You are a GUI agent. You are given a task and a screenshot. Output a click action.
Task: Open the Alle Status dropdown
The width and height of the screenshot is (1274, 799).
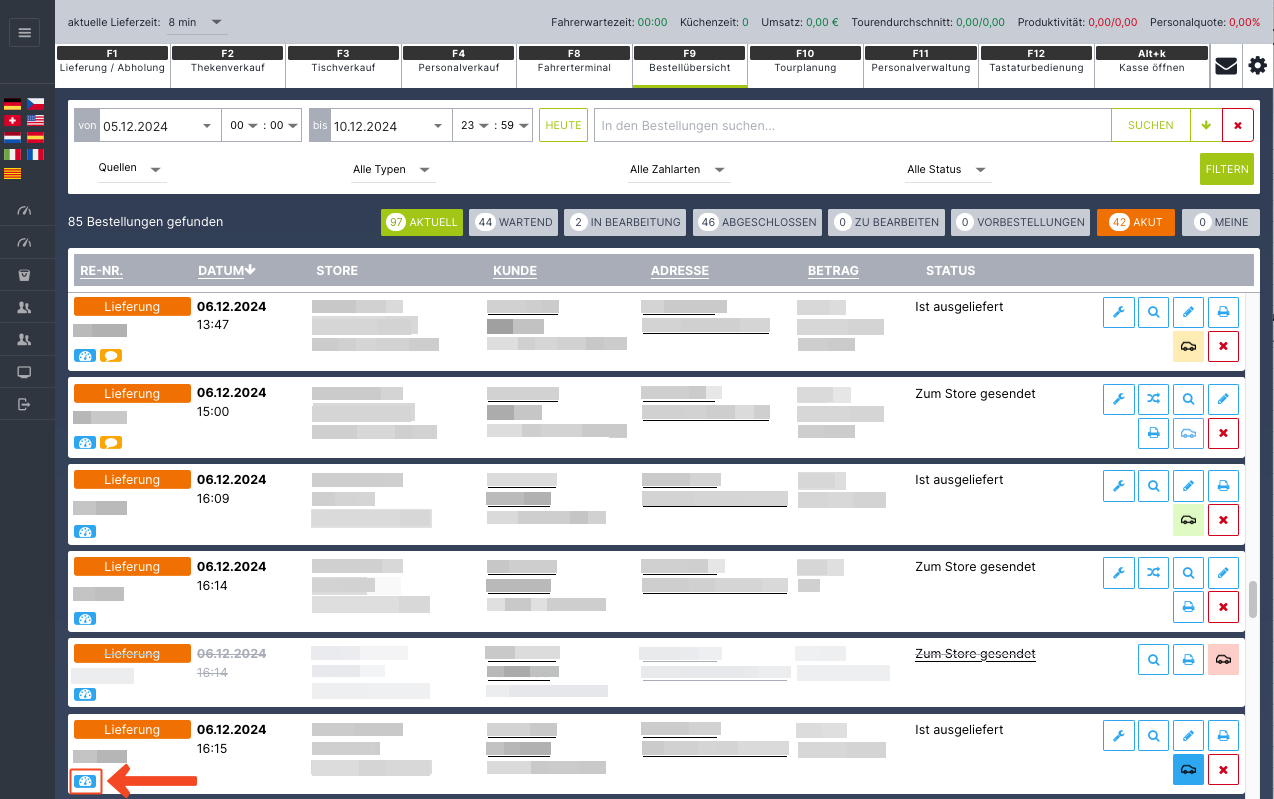tap(947, 170)
